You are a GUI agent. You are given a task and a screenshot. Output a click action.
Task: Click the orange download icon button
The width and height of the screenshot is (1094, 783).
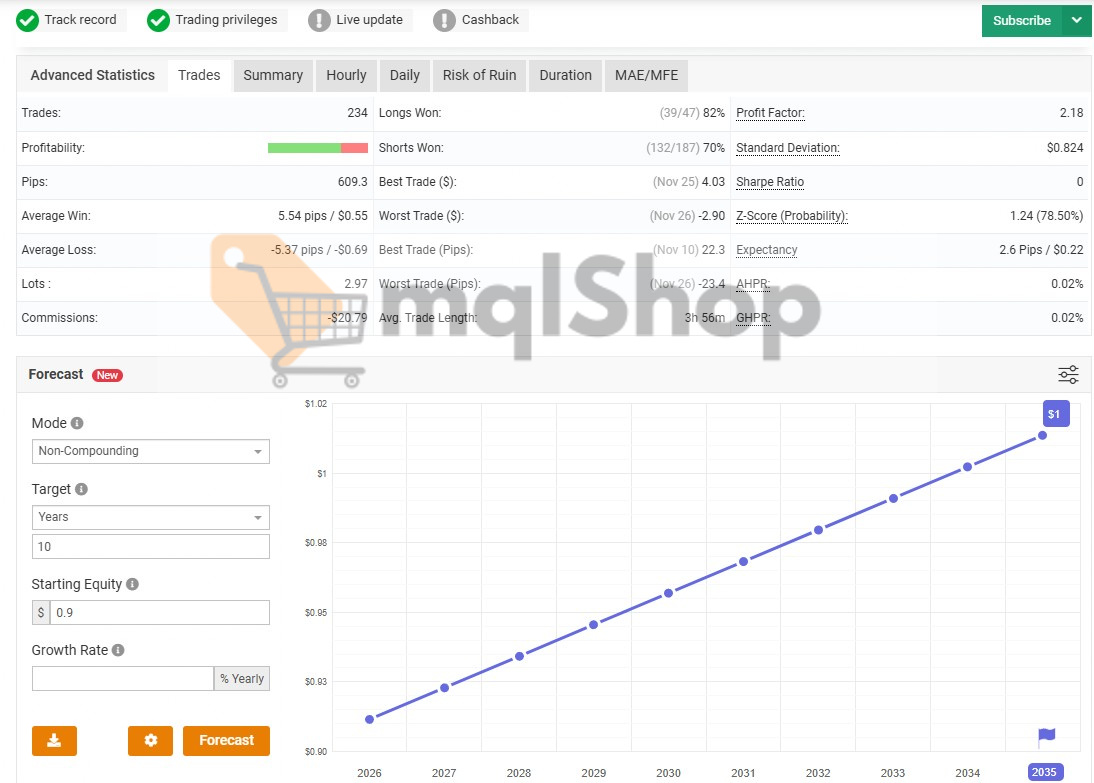click(54, 741)
